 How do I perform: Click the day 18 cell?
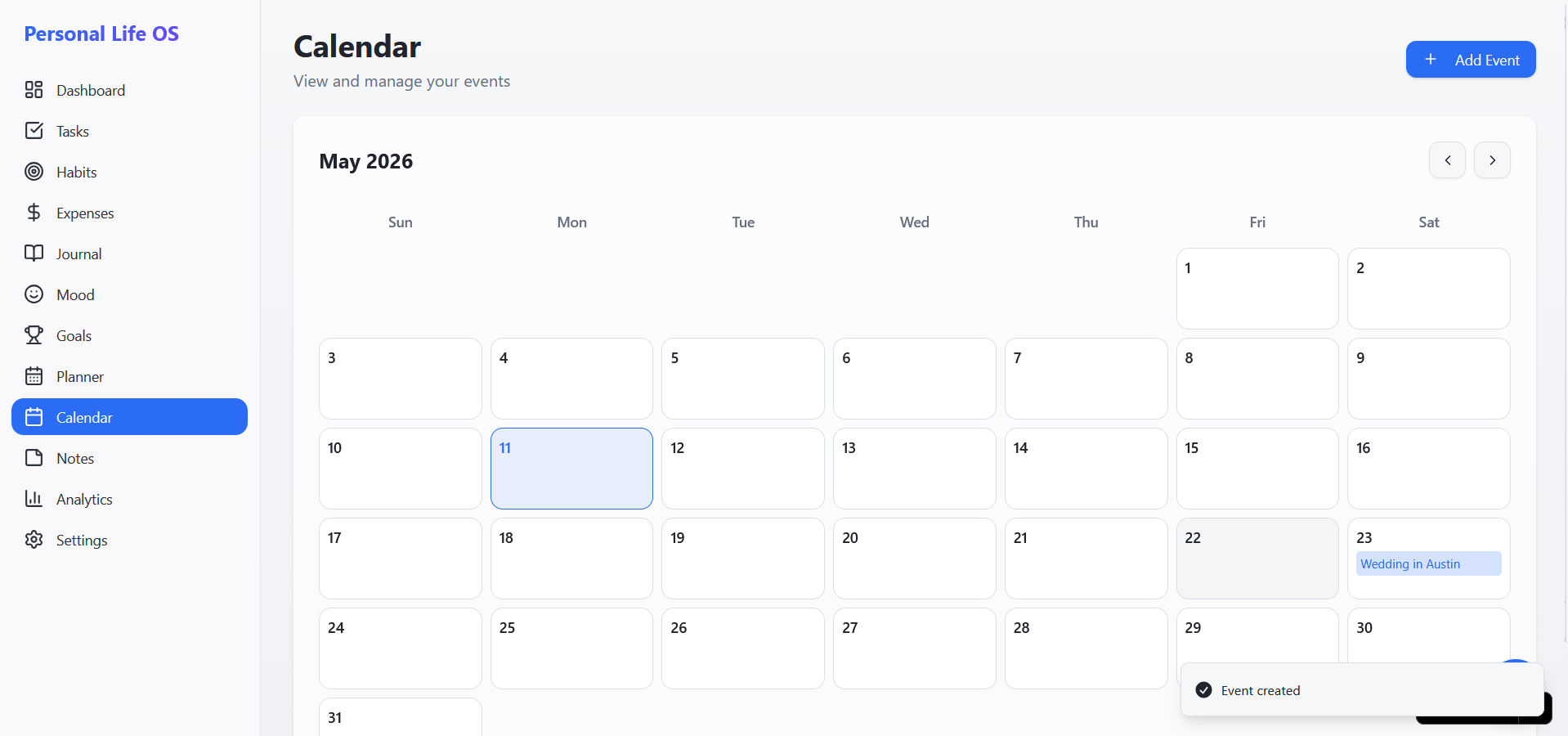[571, 559]
